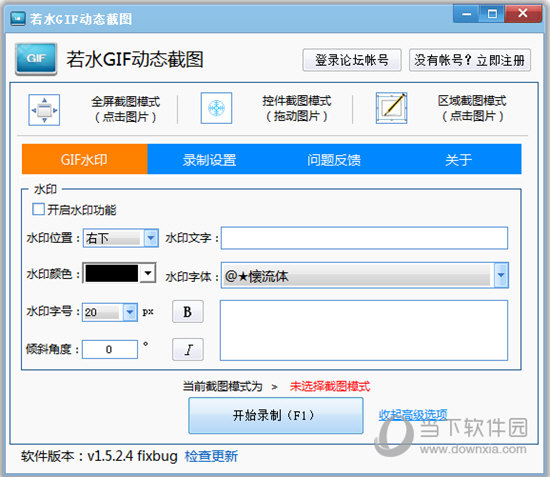Image resolution: width=550 pixels, height=477 pixels.
Task: Click the 控件截图模式 label text
Action: pos(297,101)
